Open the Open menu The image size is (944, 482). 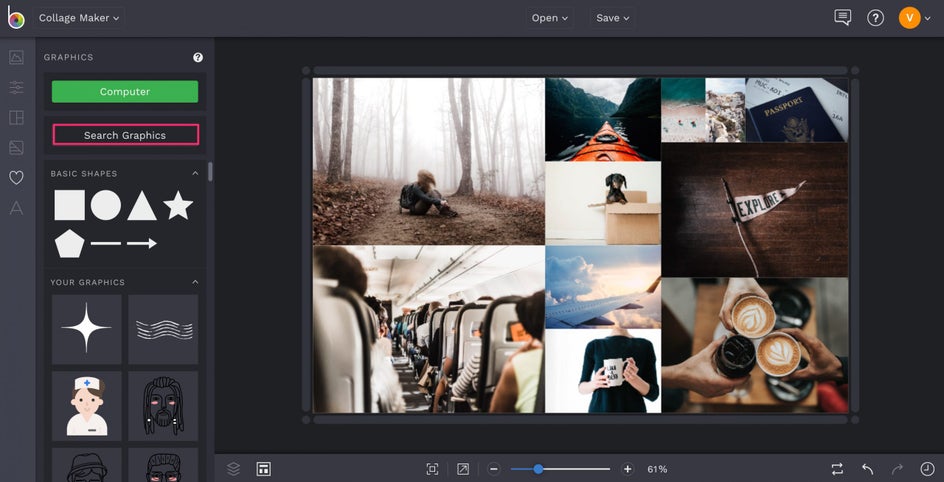(x=549, y=18)
